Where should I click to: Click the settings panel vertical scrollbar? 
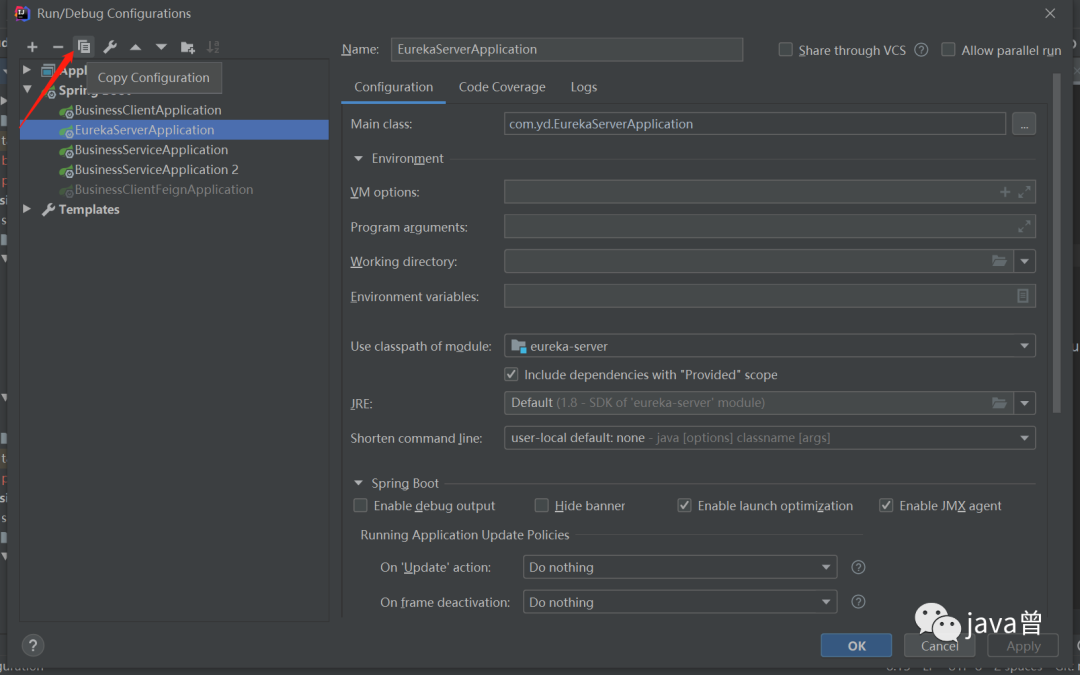pos(1057,243)
